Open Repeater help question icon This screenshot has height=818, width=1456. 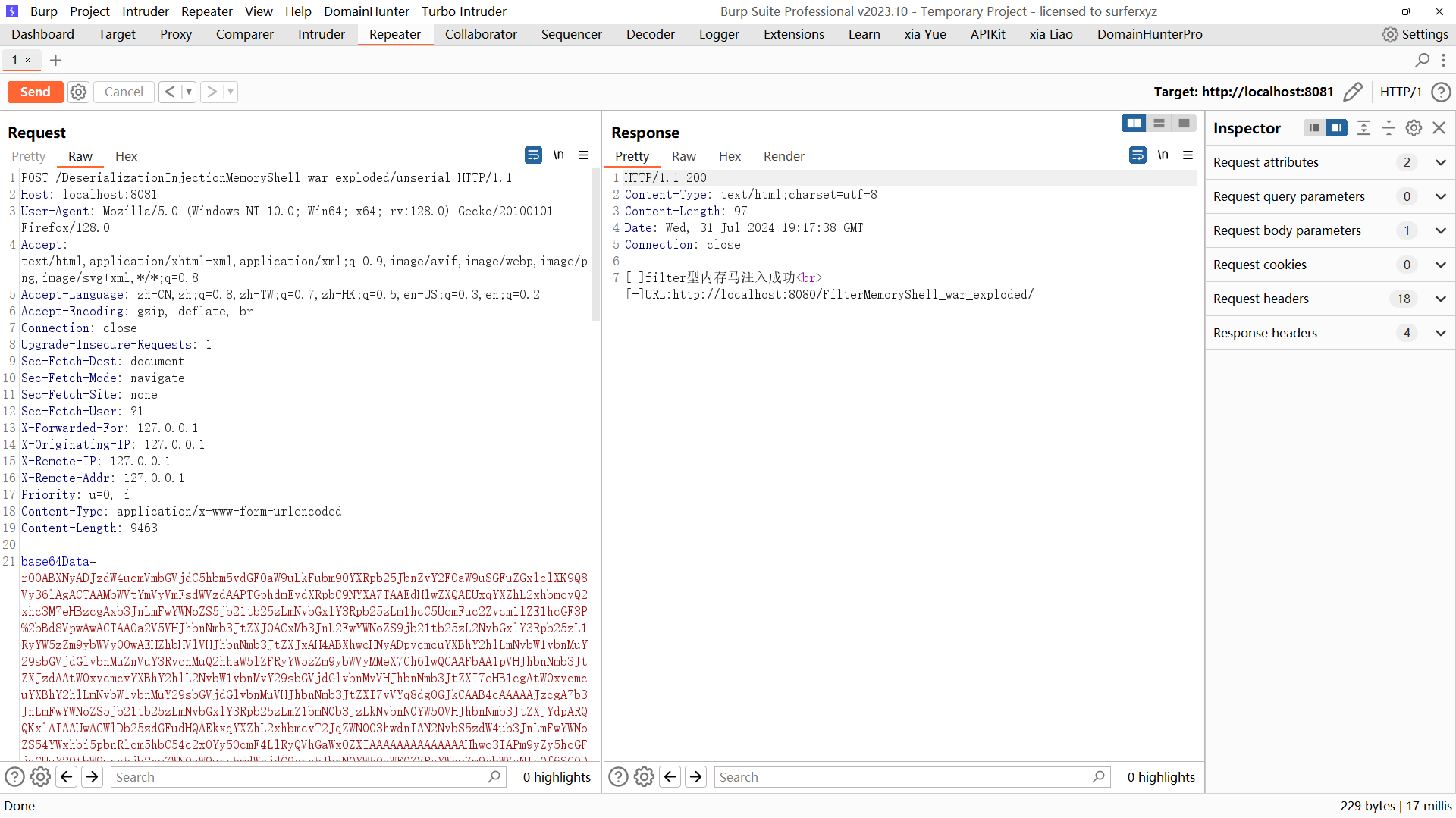[1441, 92]
